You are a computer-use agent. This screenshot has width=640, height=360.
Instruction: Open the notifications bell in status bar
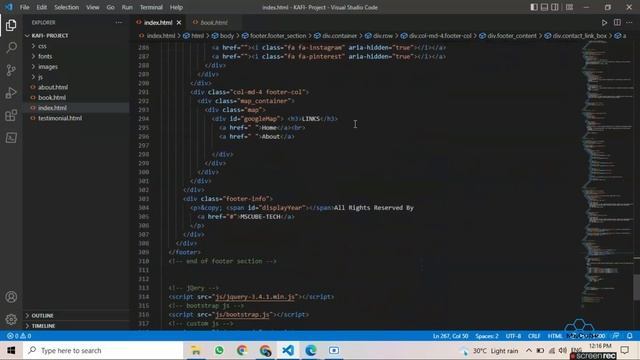(x=630, y=336)
